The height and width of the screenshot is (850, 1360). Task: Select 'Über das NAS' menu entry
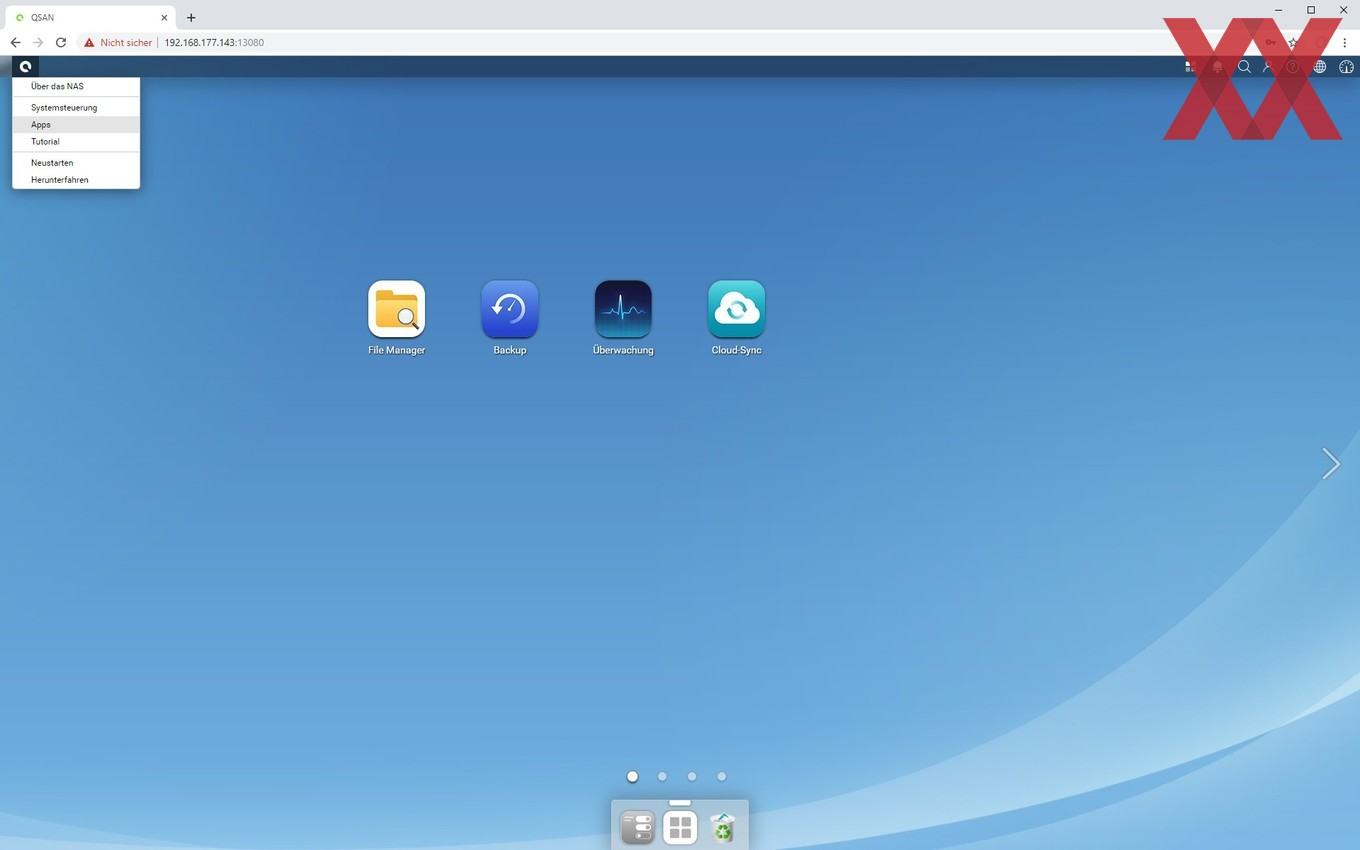[x=76, y=86]
